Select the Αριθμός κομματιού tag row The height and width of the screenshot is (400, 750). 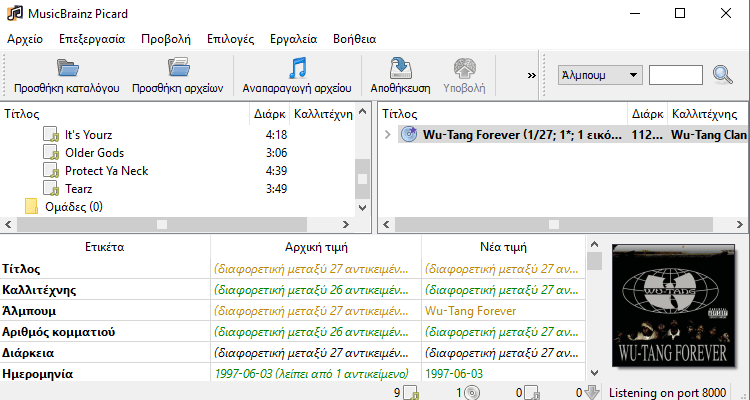(x=293, y=332)
